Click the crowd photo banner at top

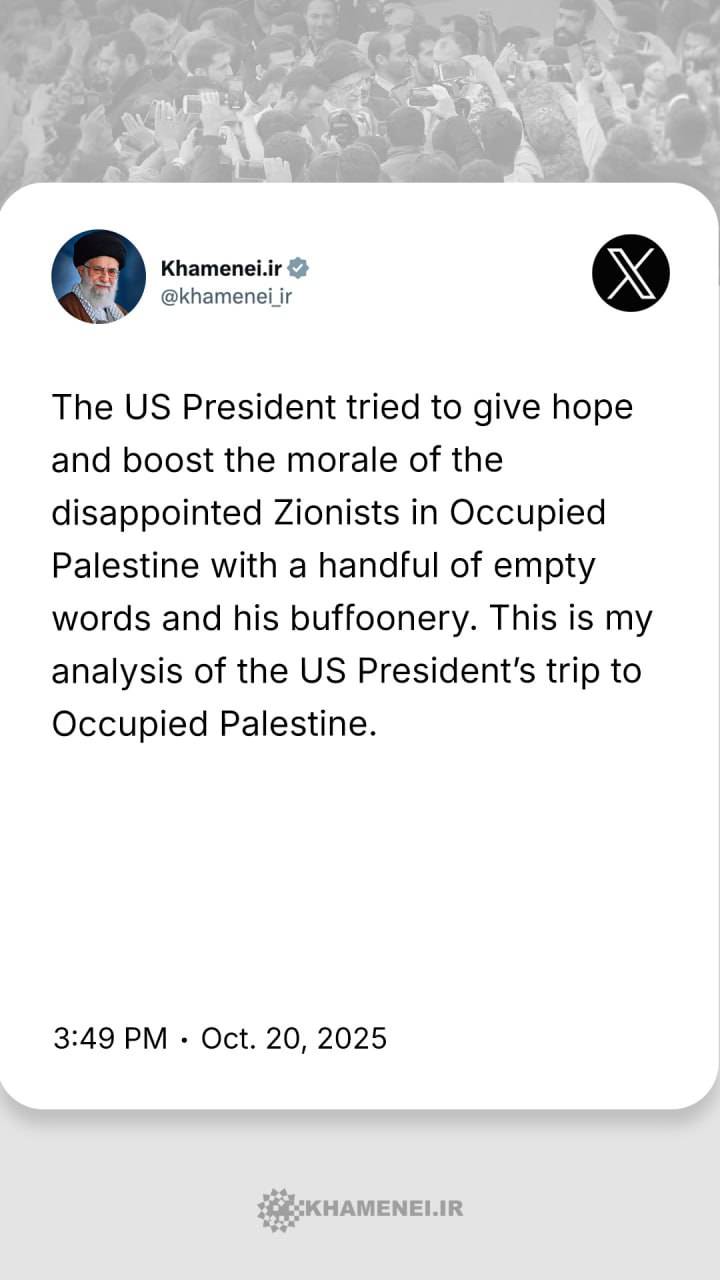pos(360,90)
